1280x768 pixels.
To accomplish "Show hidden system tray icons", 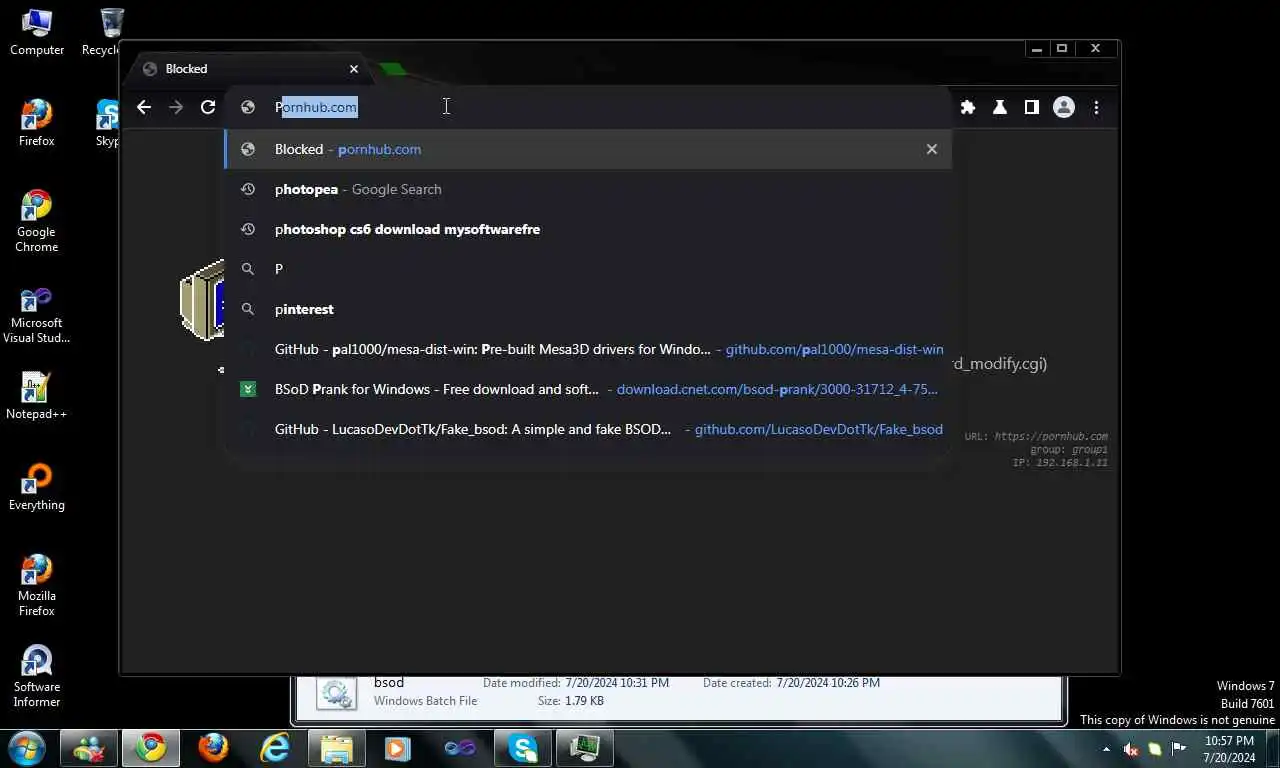I will 1106,749.
